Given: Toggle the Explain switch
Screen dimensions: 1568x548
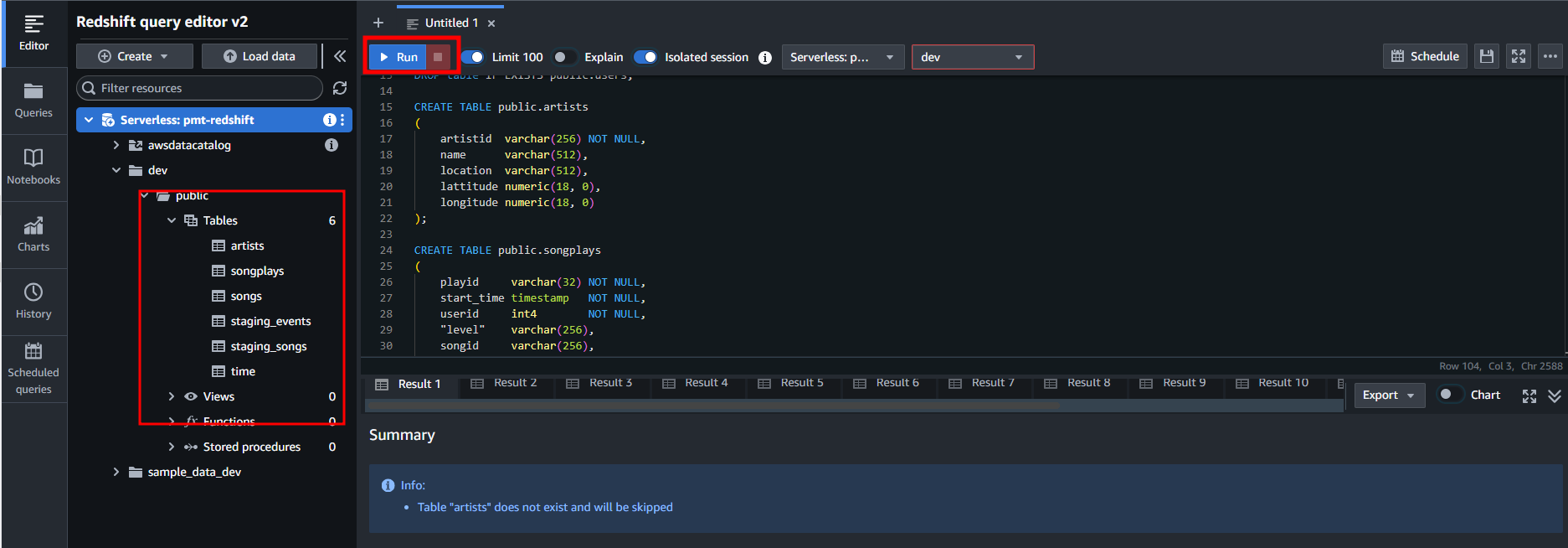Looking at the screenshot, I should [565, 57].
